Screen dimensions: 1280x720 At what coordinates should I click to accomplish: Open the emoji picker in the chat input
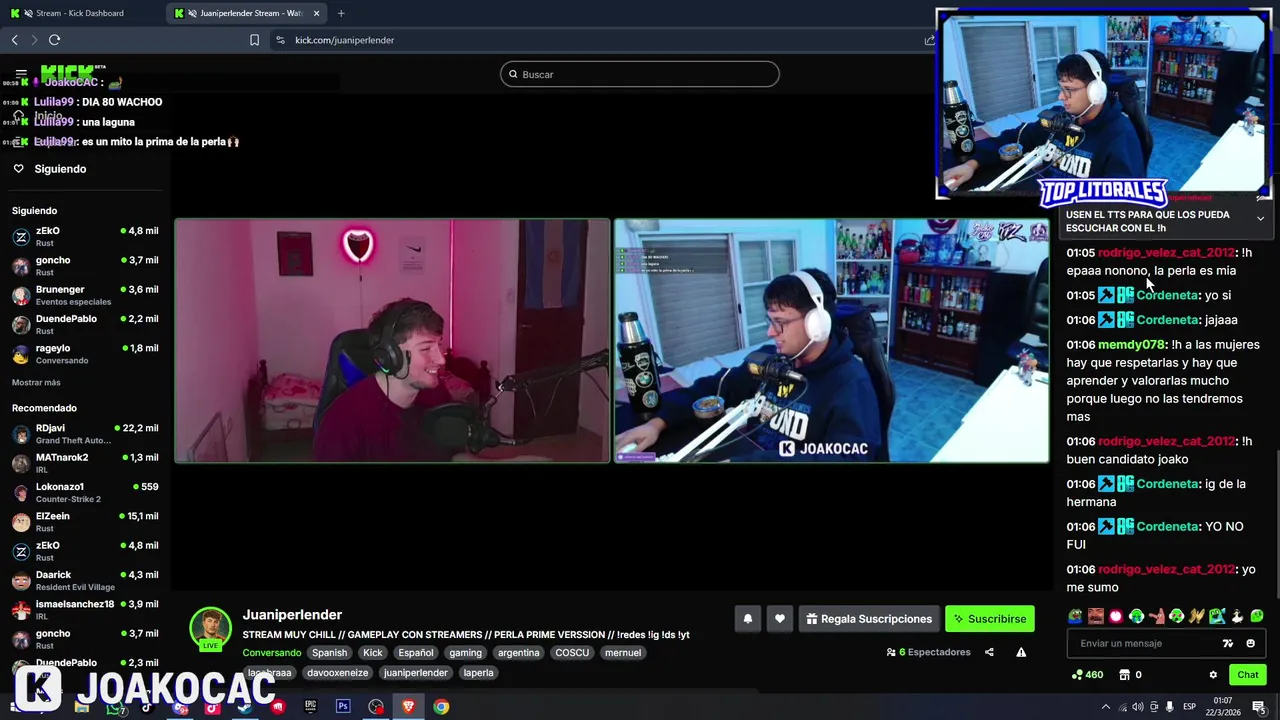(1250, 643)
